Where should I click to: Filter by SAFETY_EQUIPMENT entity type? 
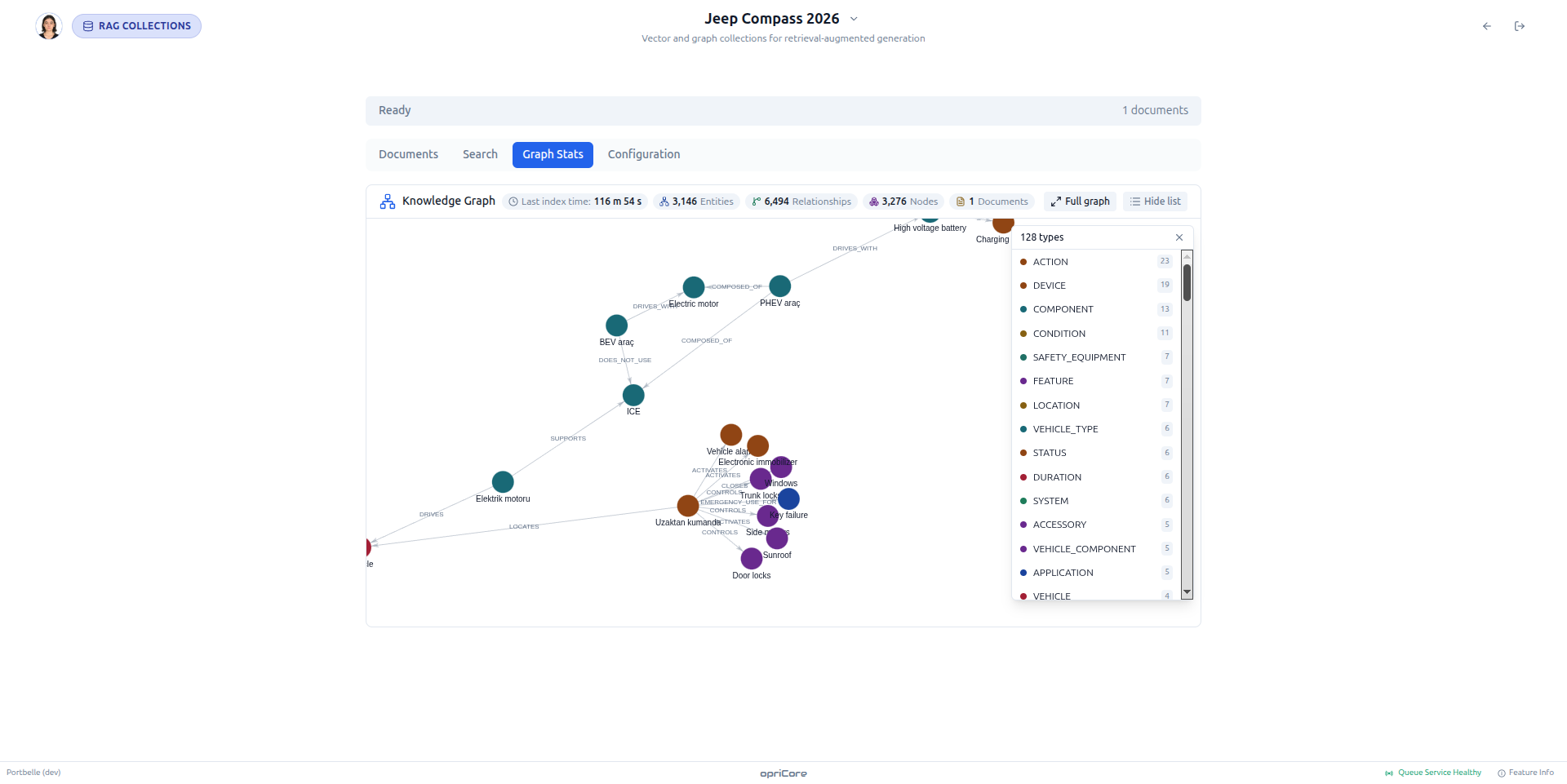pos(1096,357)
